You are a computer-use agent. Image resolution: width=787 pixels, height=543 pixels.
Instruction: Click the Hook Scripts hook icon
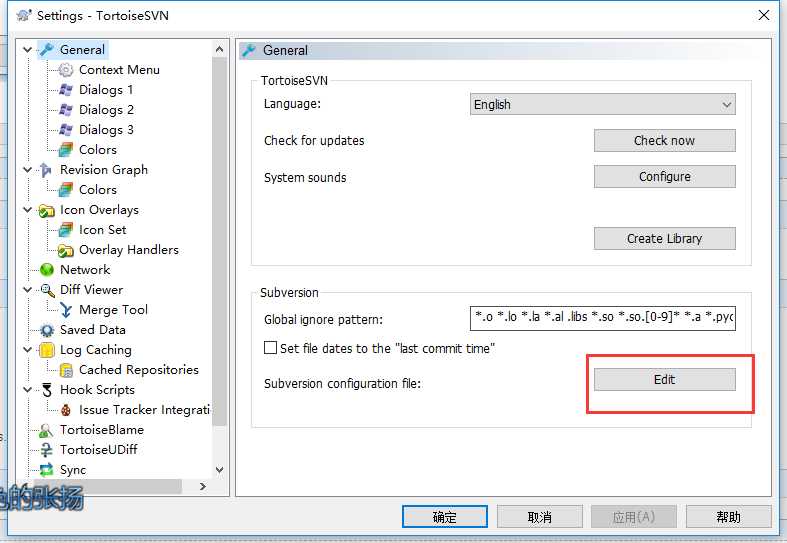(x=47, y=390)
